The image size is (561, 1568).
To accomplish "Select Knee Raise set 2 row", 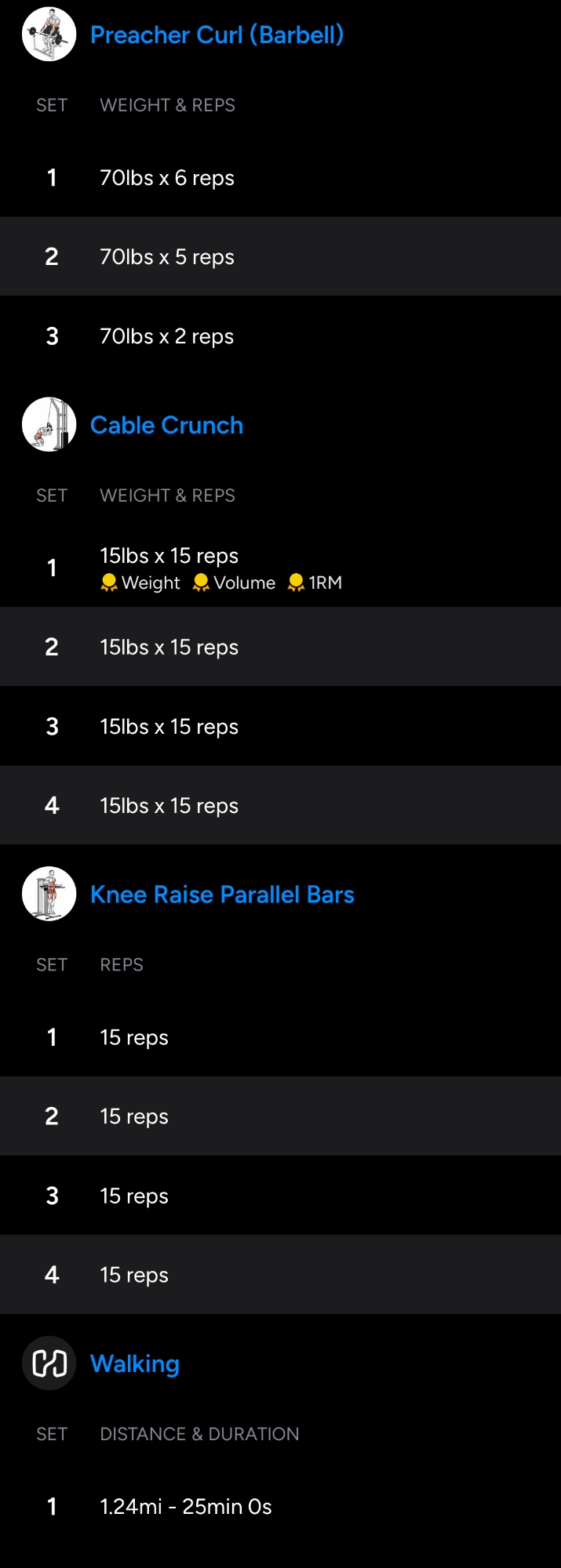I will 280,1116.
